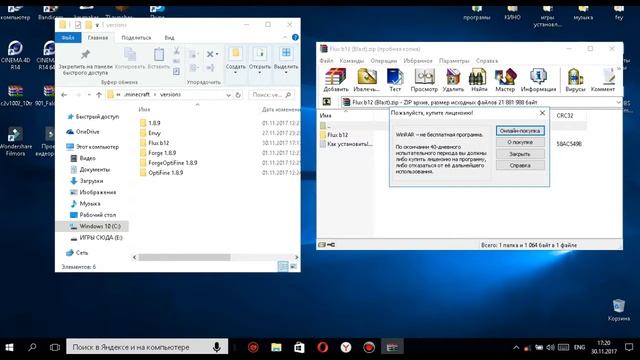Click Help (Справка) button in license dialog
The image size is (640, 360).
pyautogui.click(x=520, y=165)
